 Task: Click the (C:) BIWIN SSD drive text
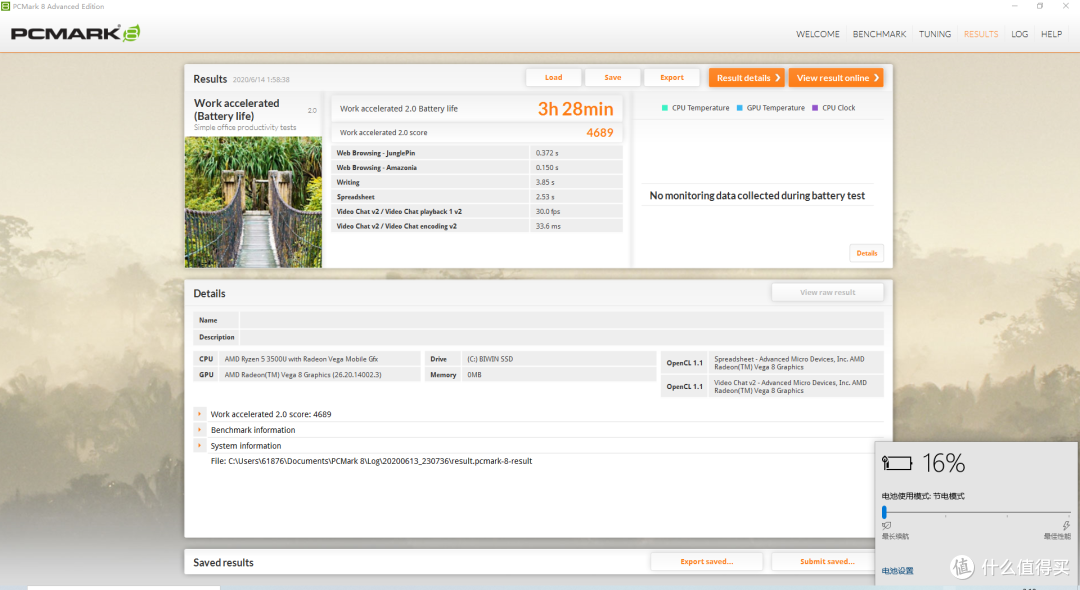coord(490,359)
